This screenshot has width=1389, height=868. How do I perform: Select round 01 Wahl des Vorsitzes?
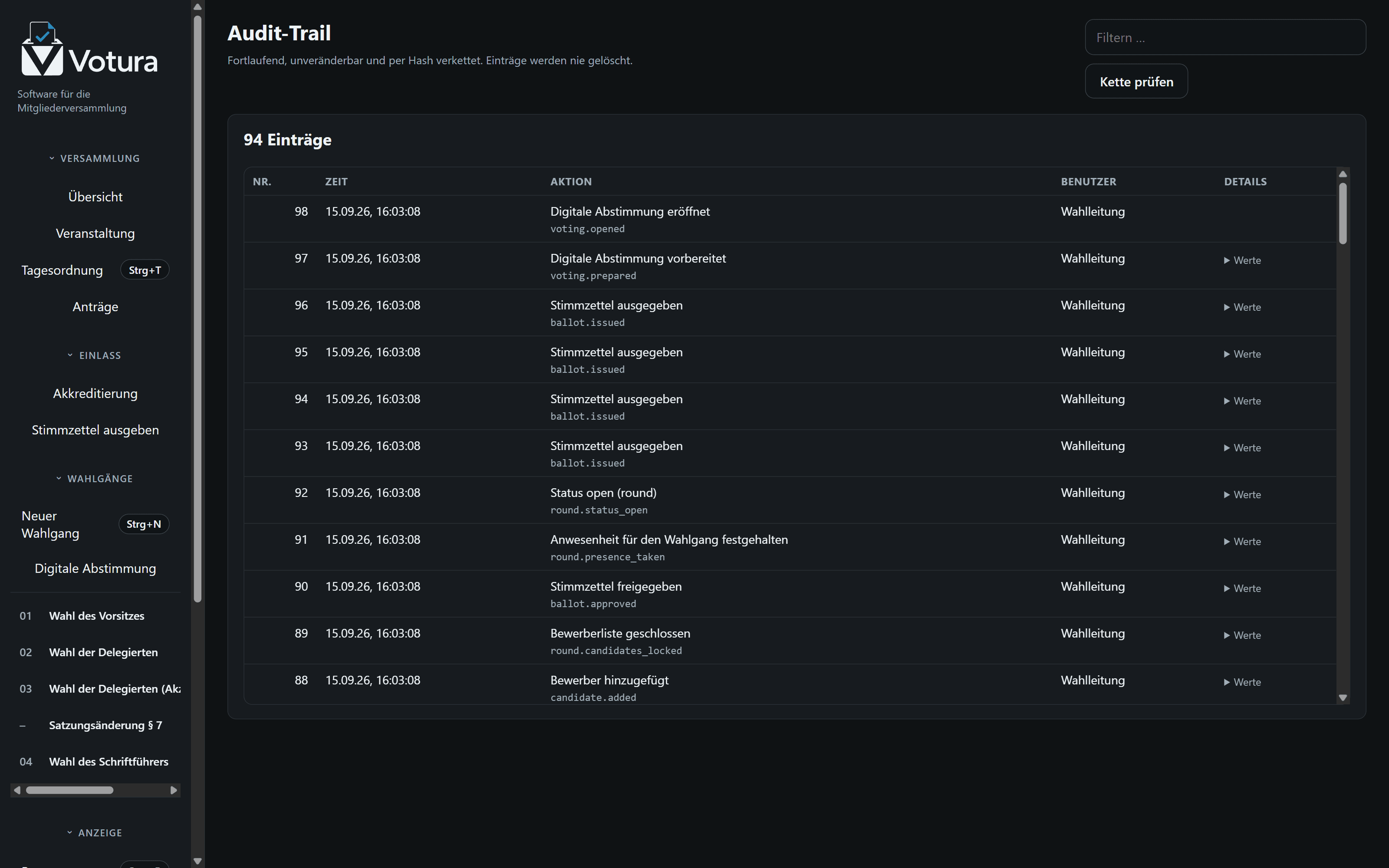click(95, 616)
